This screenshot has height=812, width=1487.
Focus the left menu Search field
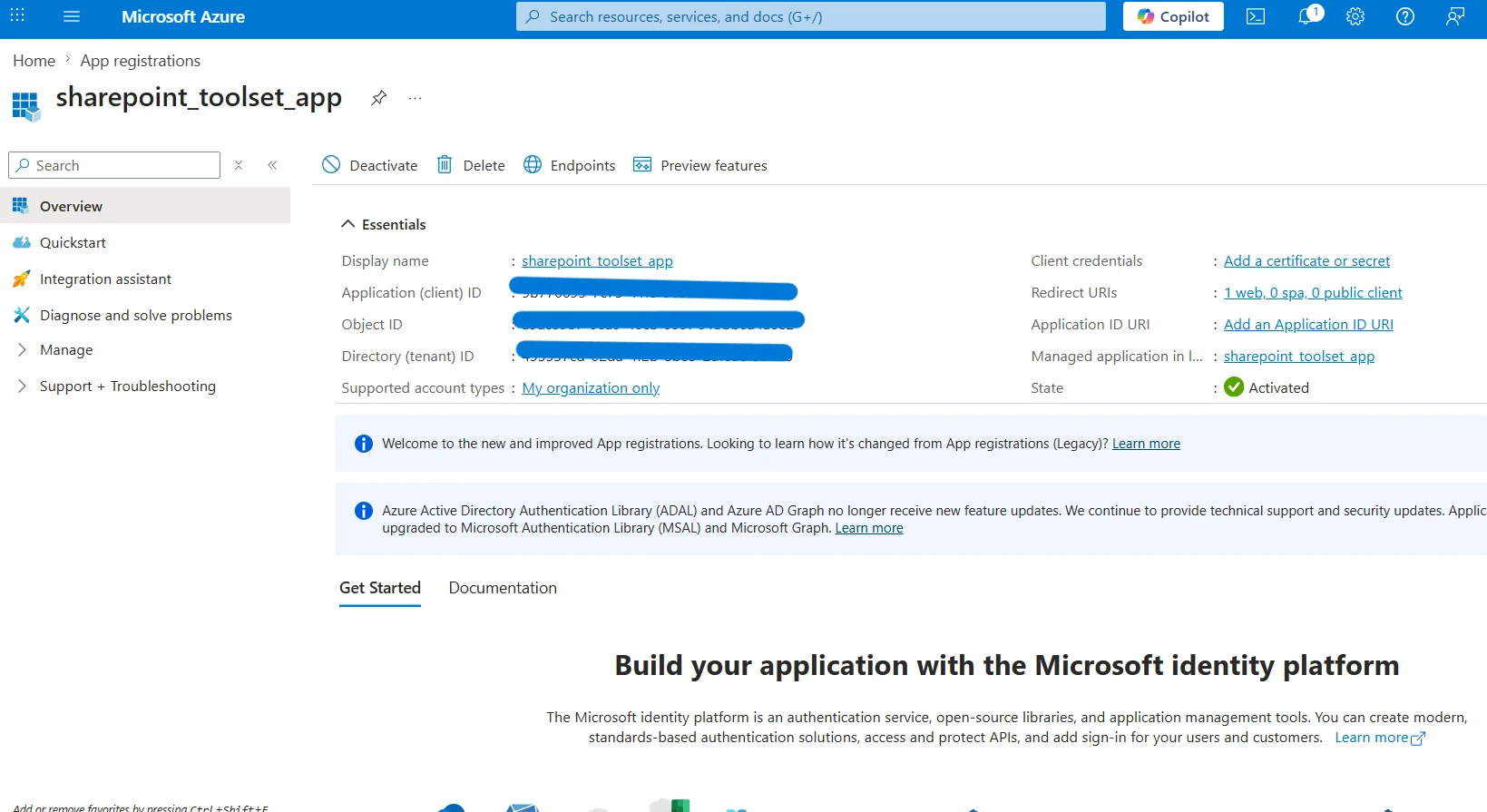pyautogui.click(x=114, y=165)
